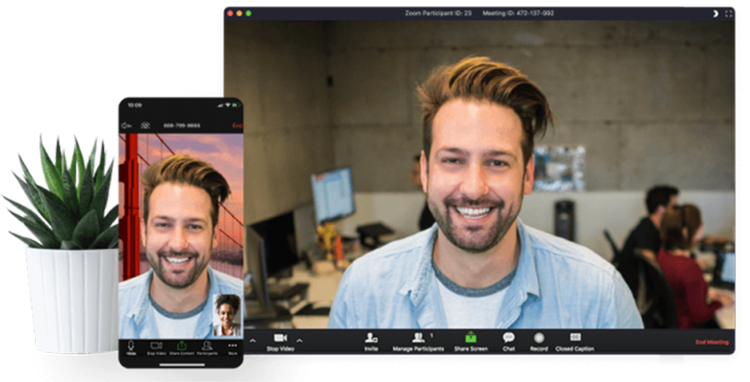The height and width of the screenshot is (382, 750).
Task: Tap the woman's self-view thumbnail on phone
Action: tap(227, 315)
